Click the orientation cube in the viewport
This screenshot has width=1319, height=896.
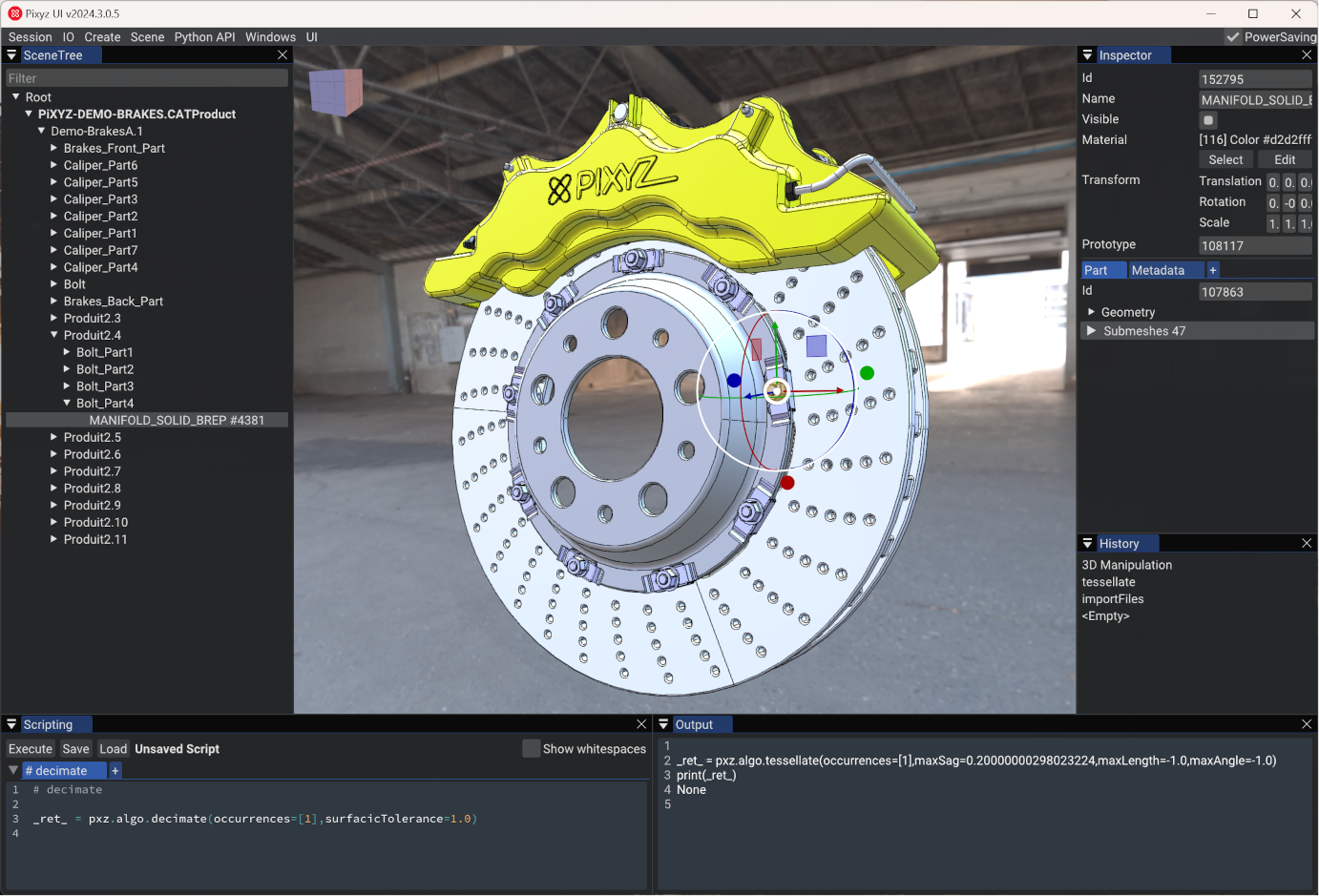tap(336, 92)
